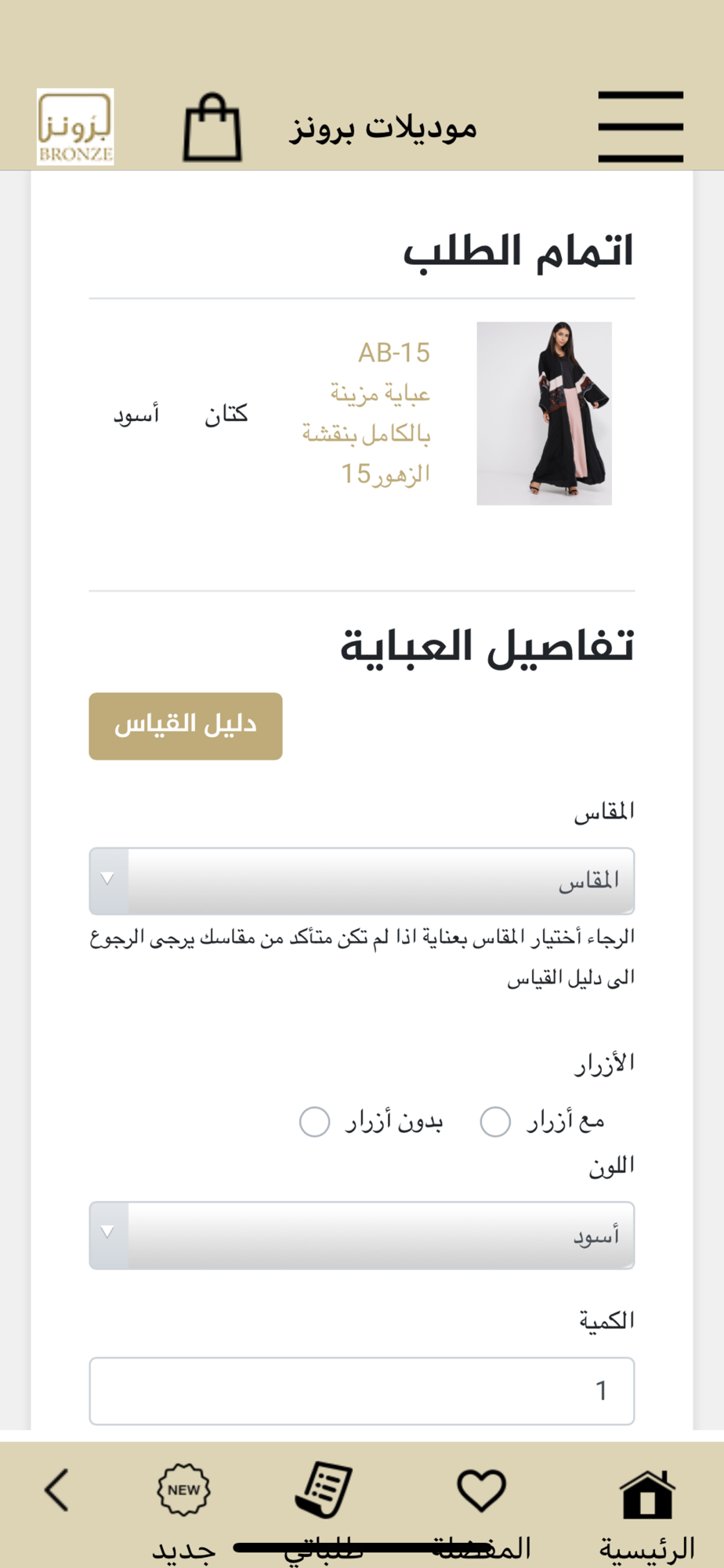724x1568 pixels.
Task: Tap the Bronze logo
Action: pyautogui.click(x=75, y=127)
